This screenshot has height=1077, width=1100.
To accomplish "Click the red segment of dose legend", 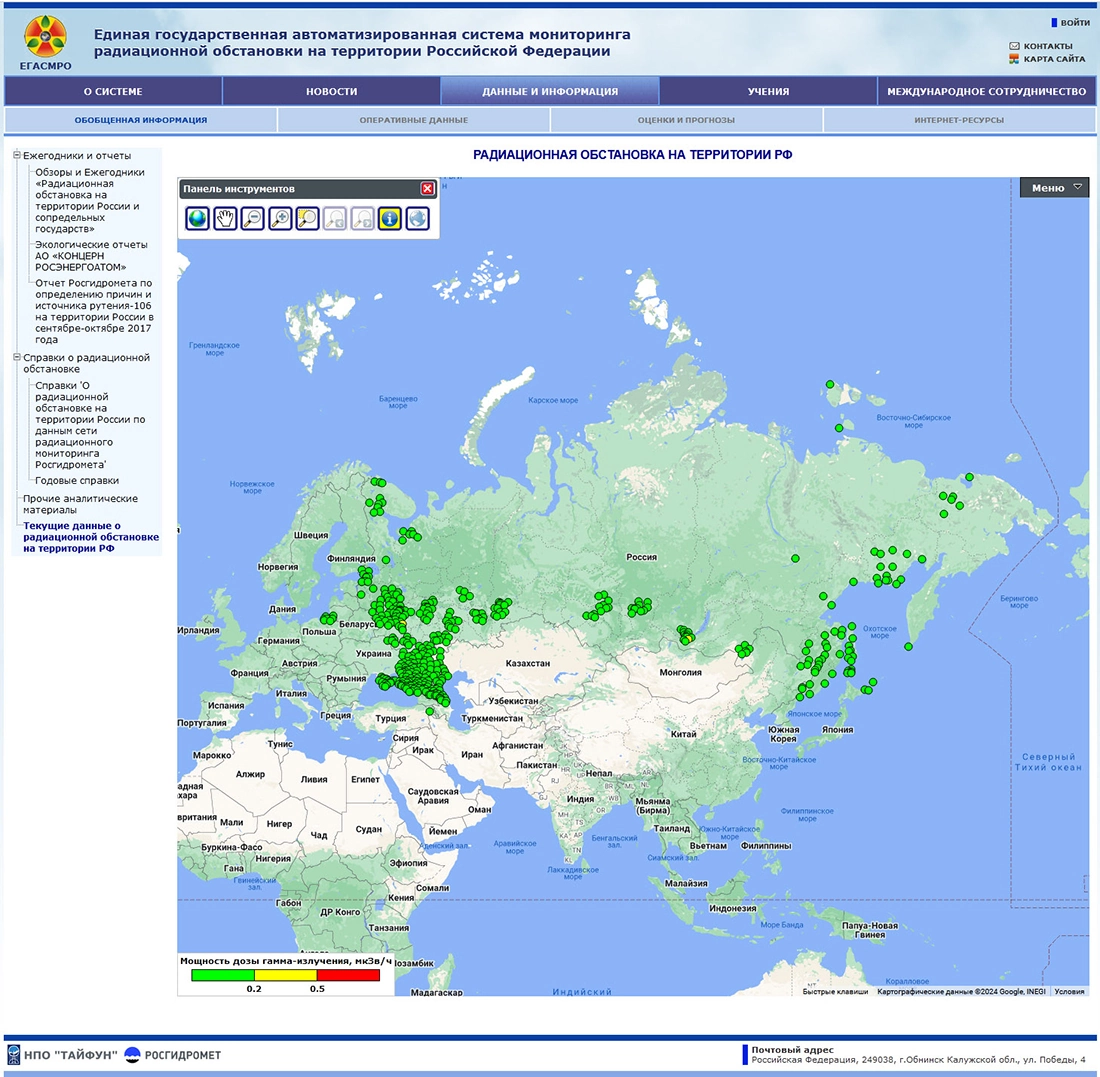I will coord(348,975).
